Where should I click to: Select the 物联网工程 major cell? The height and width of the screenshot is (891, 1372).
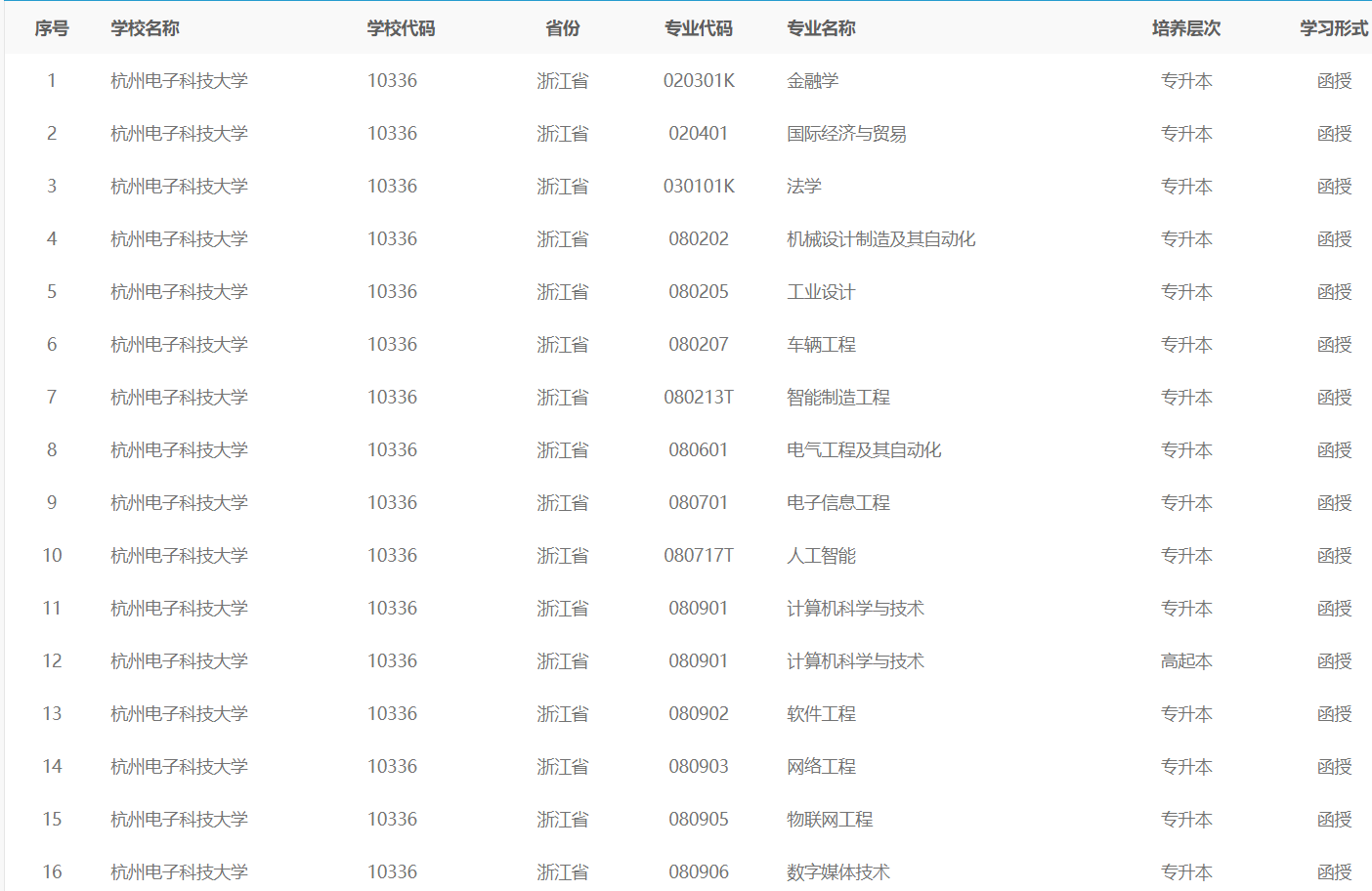tap(830, 820)
